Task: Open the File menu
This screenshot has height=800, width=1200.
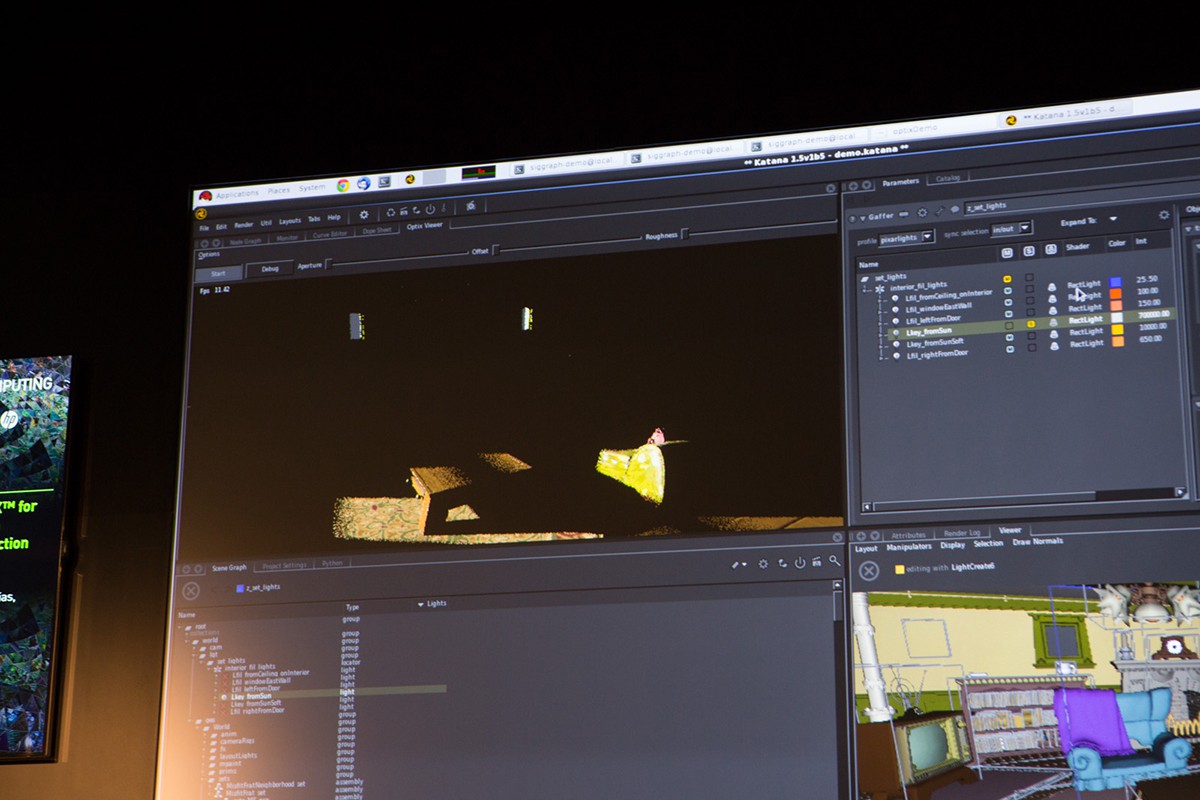Action: tap(204, 228)
